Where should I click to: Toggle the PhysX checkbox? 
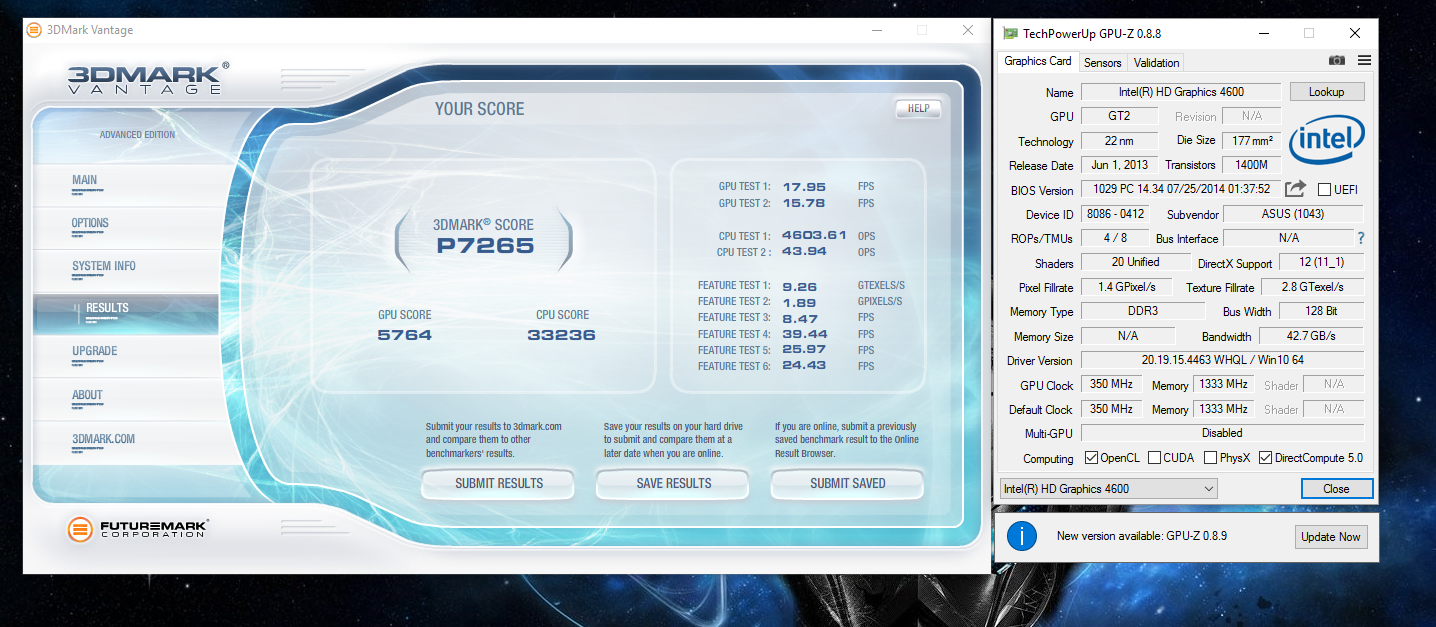coord(1211,458)
